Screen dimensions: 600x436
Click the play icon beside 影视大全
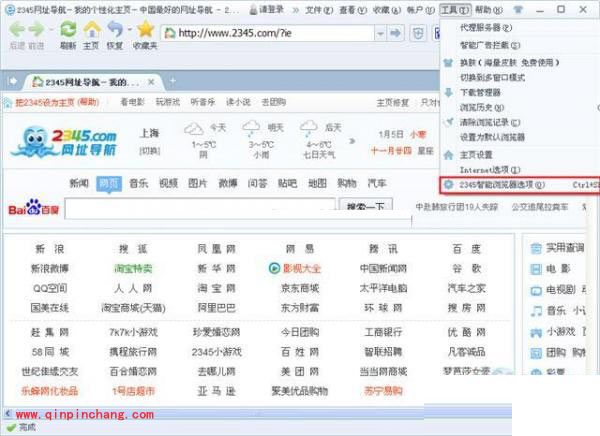point(274,268)
